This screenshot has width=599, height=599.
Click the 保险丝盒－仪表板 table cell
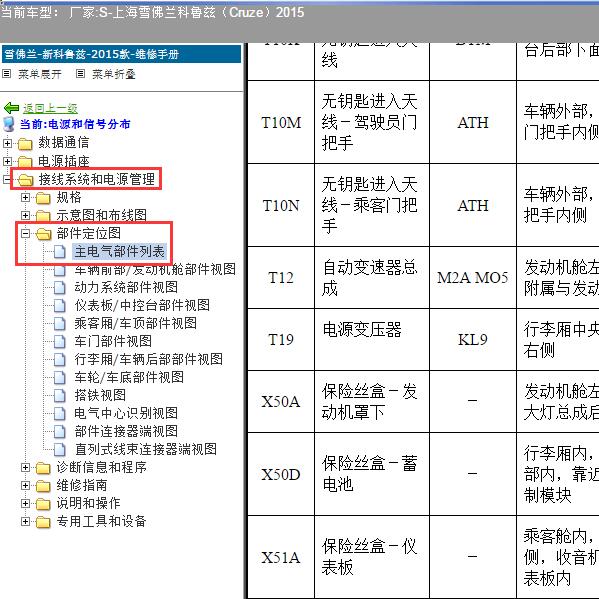(x=372, y=557)
